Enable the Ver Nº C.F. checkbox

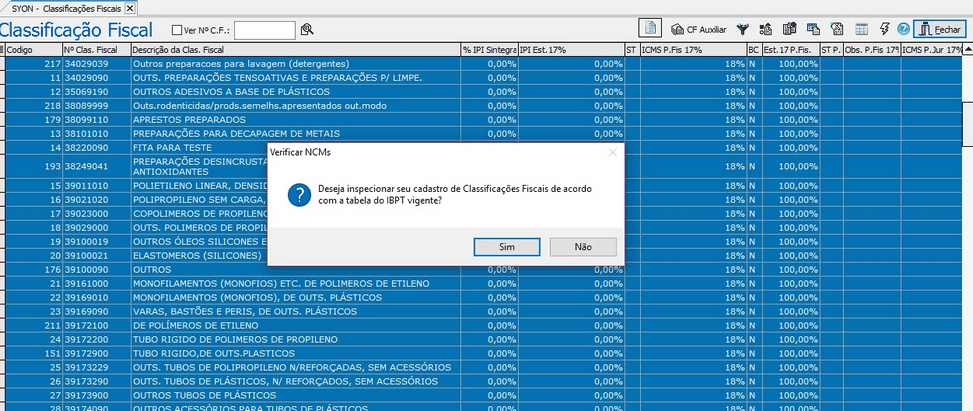click(177, 30)
